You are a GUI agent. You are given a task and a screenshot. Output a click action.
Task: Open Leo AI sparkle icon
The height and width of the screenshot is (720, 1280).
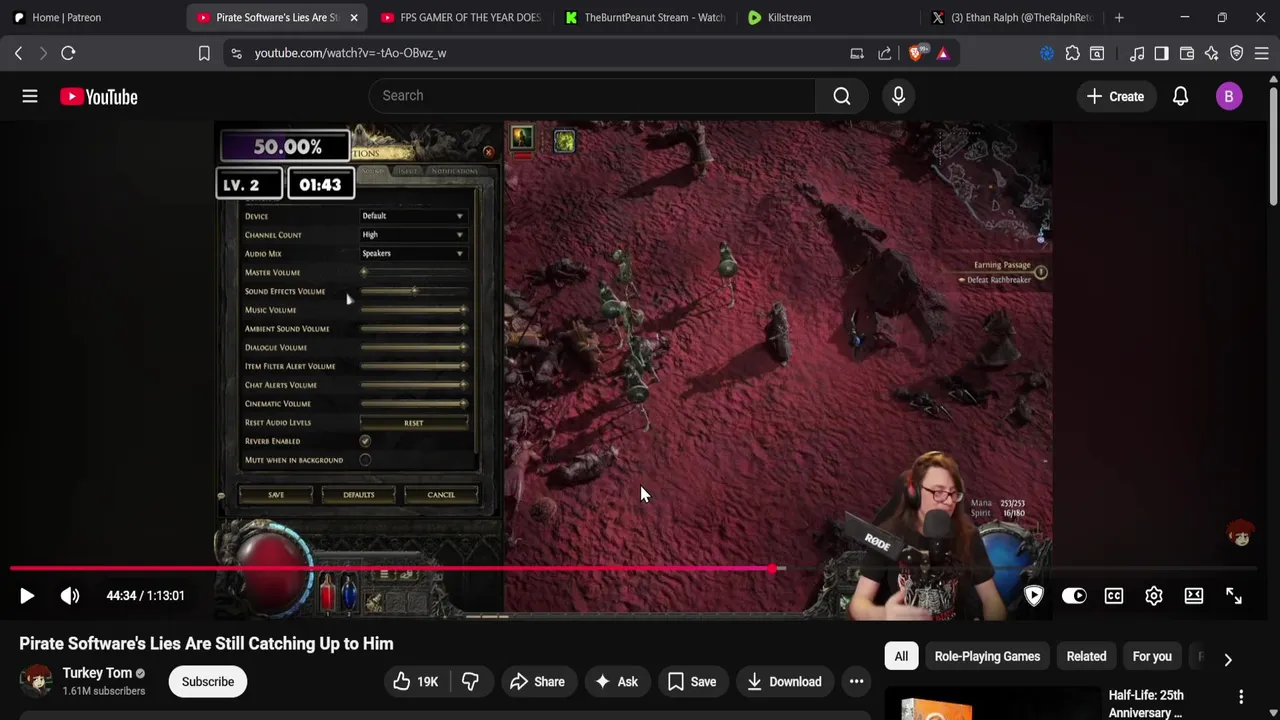point(1212,53)
